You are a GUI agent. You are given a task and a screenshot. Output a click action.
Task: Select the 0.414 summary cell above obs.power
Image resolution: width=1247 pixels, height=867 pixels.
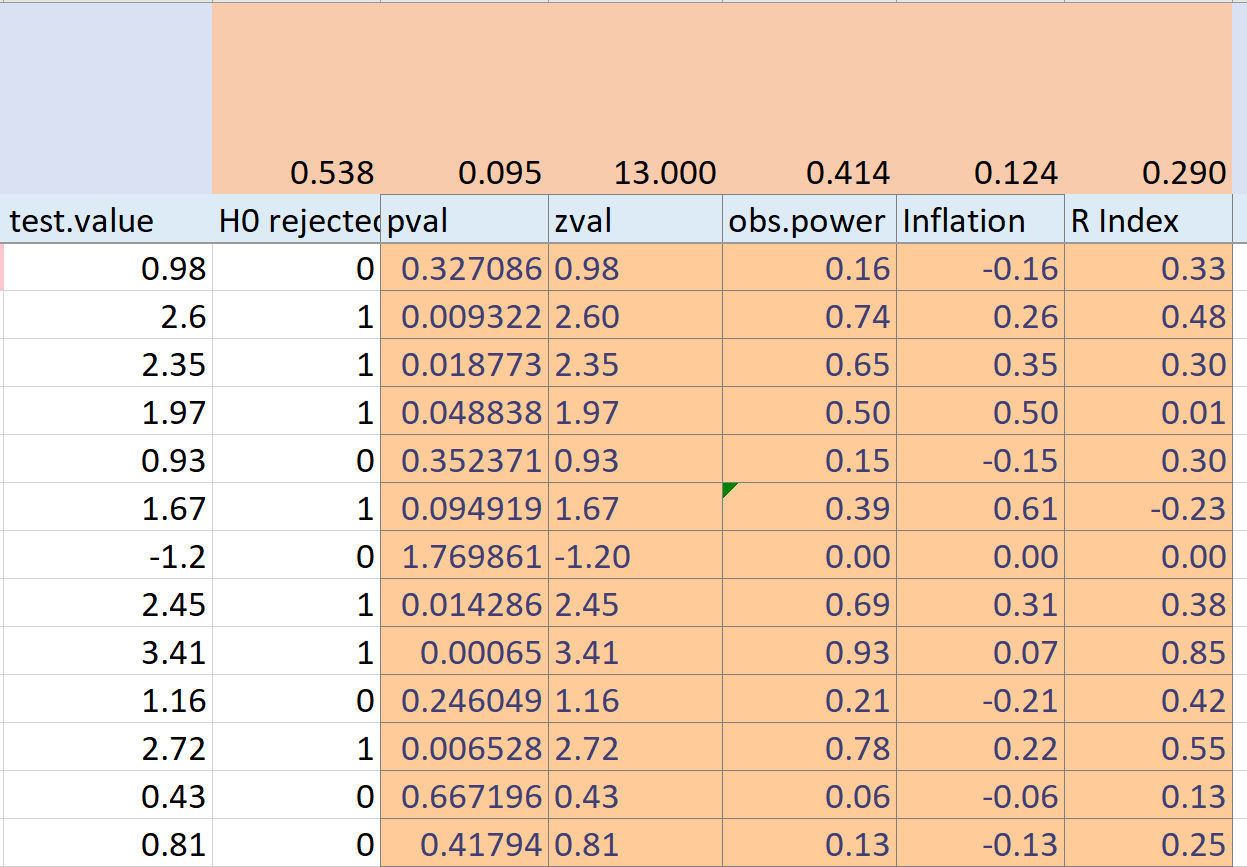coord(808,173)
